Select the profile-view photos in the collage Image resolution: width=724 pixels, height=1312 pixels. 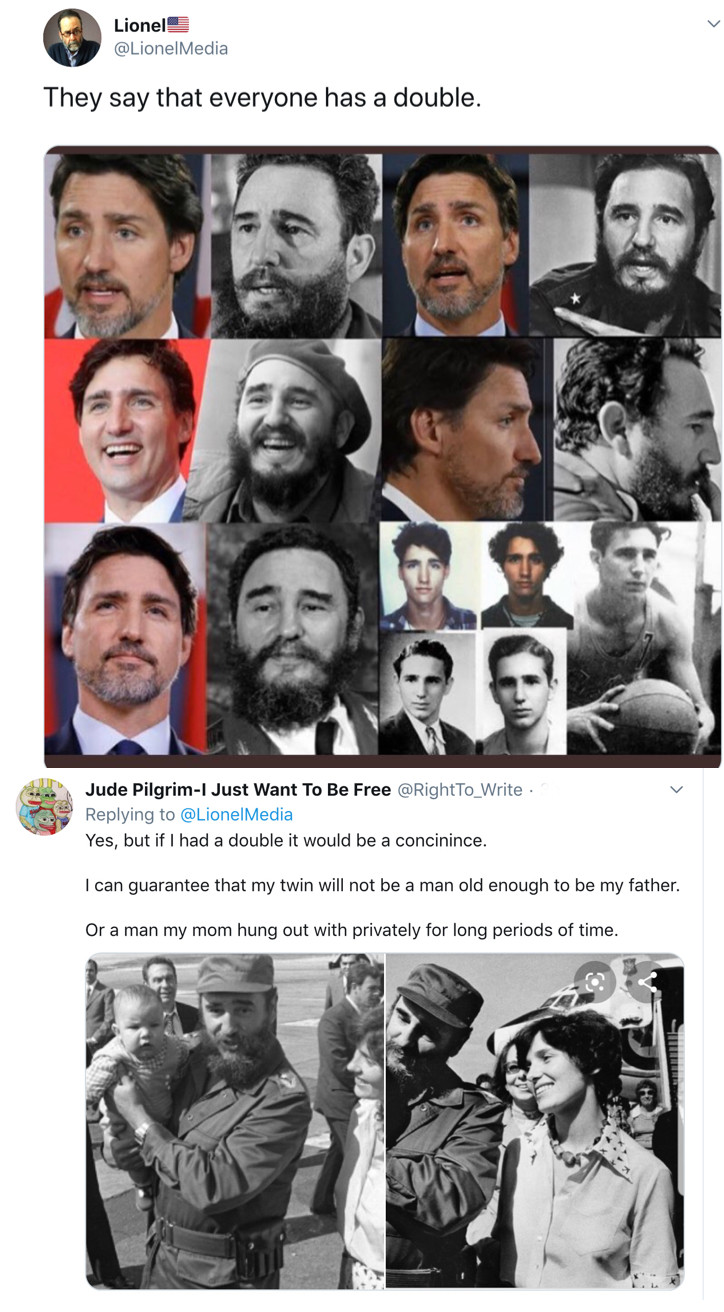tap(551, 428)
